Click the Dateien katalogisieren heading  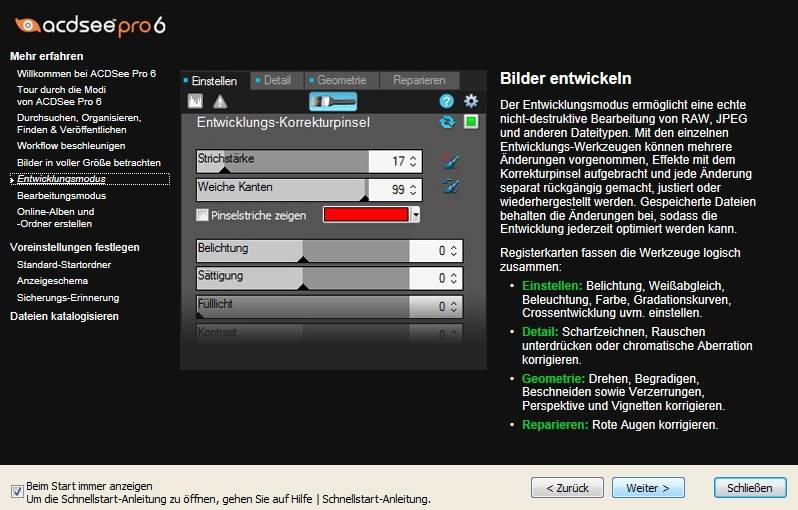pyautogui.click(x=64, y=317)
